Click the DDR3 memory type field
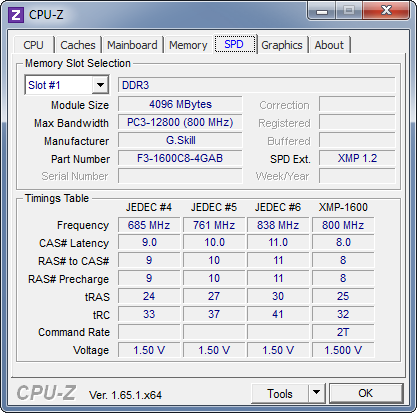 (256, 85)
